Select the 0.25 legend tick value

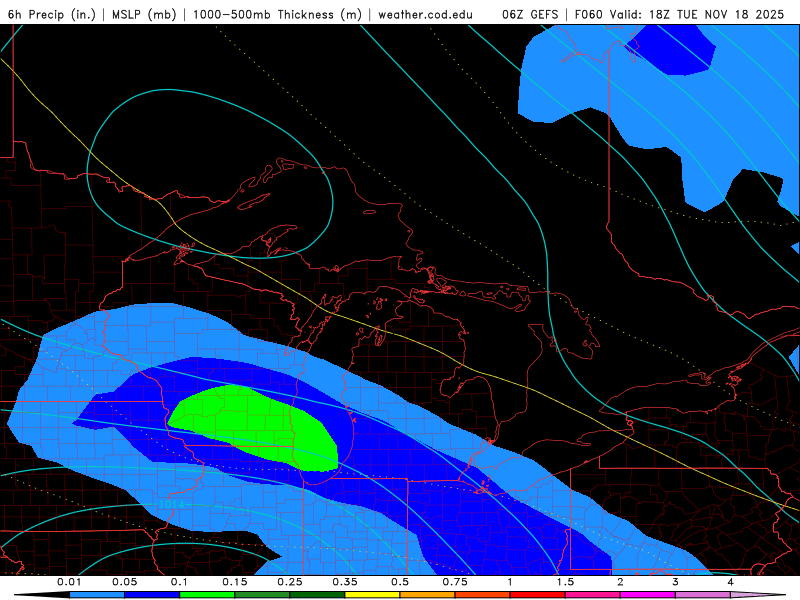290,582
